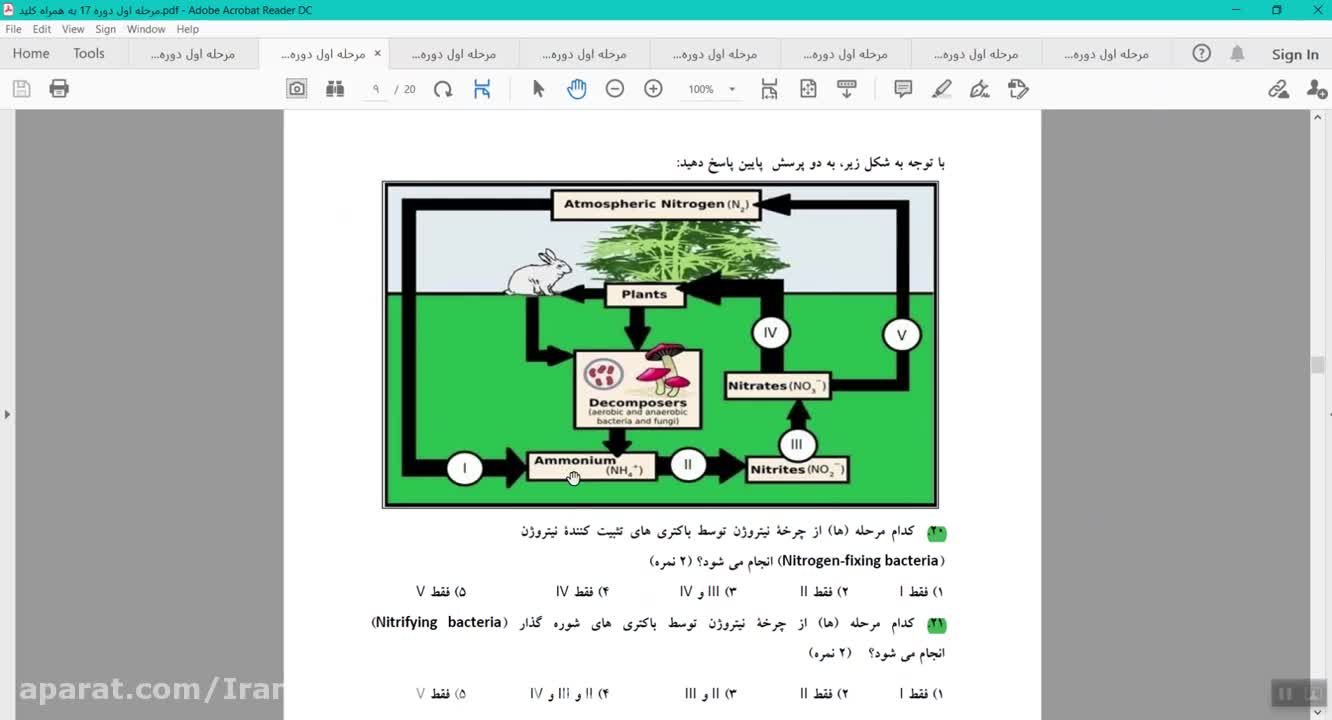Click the "Plants" box in the diagram
The image size is (1332, 720).
(x=645, y=295)
